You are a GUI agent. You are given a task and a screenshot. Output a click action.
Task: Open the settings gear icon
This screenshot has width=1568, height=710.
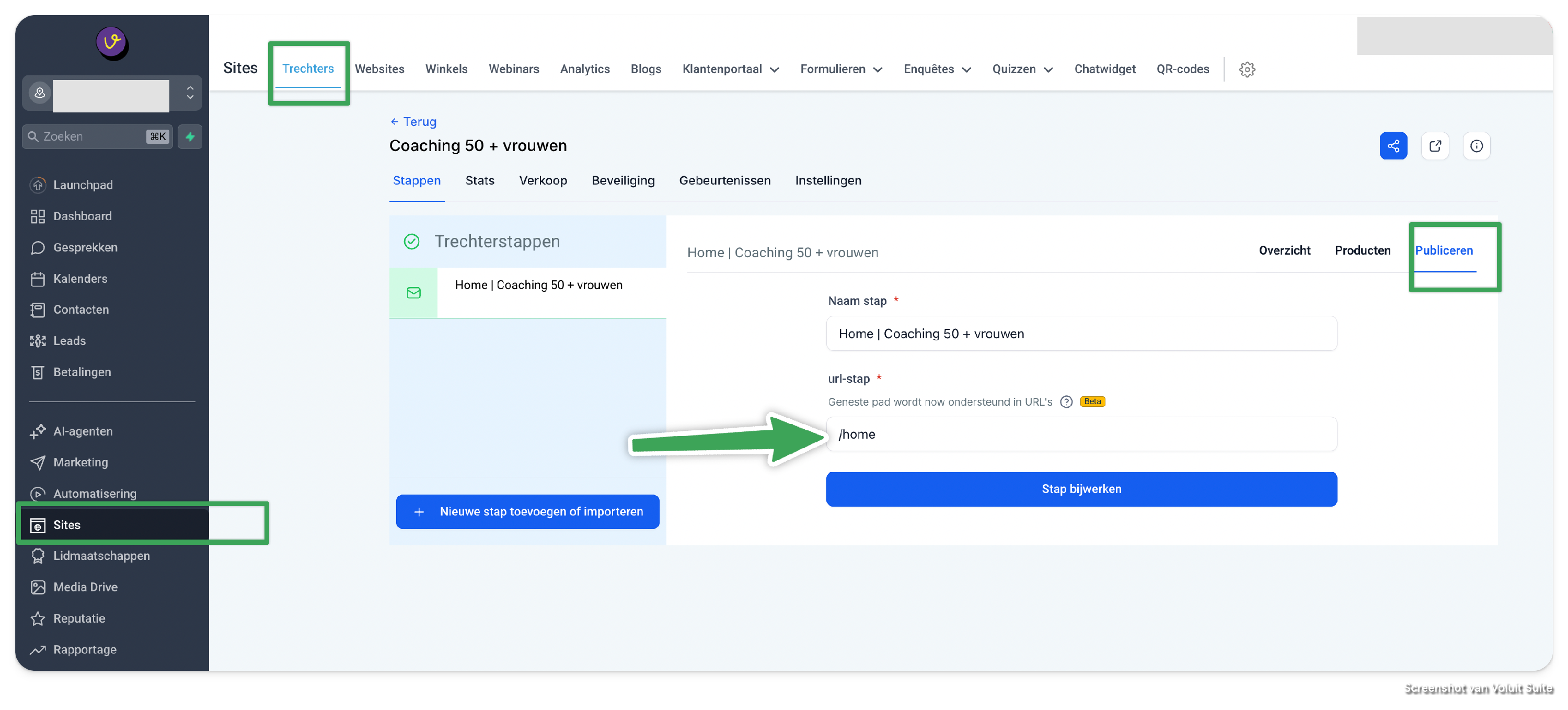tap(1247, 70)
